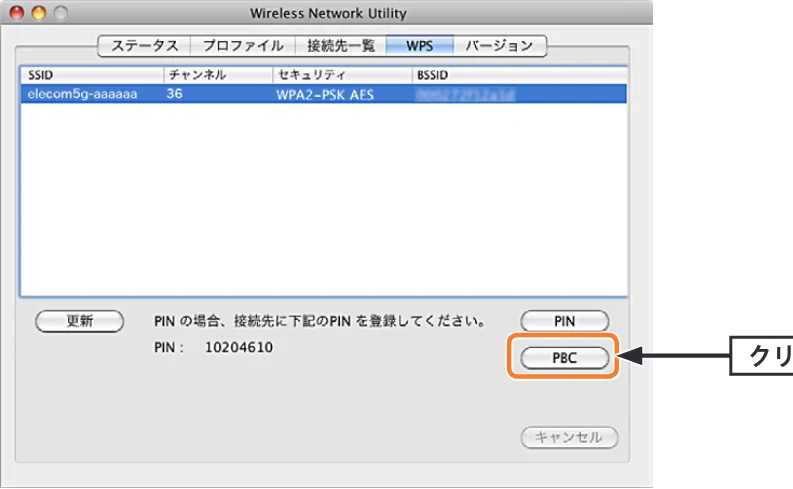Select the elecom5g-aaaaaa network row

tap(324, 94)
